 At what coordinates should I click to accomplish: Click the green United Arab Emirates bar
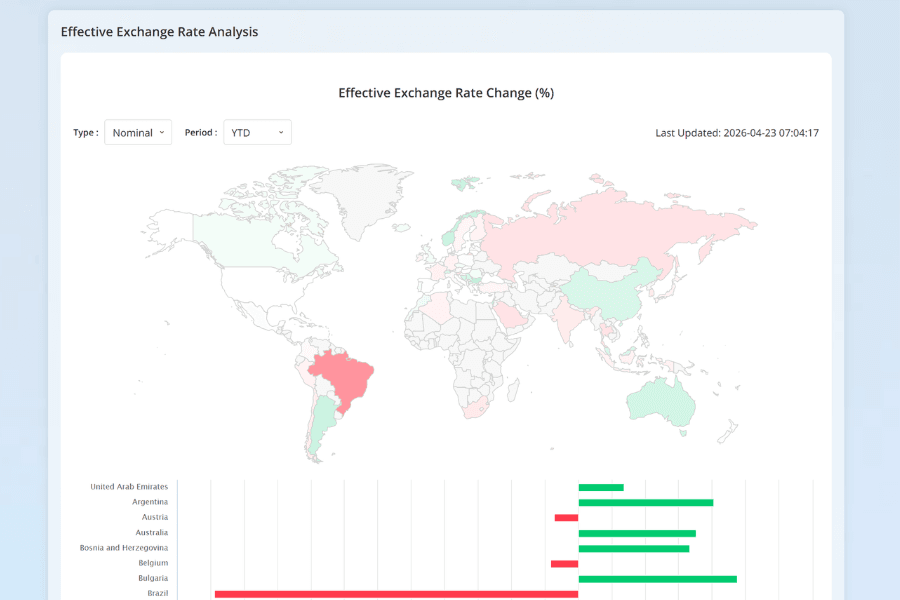click(x=601, y=487)
